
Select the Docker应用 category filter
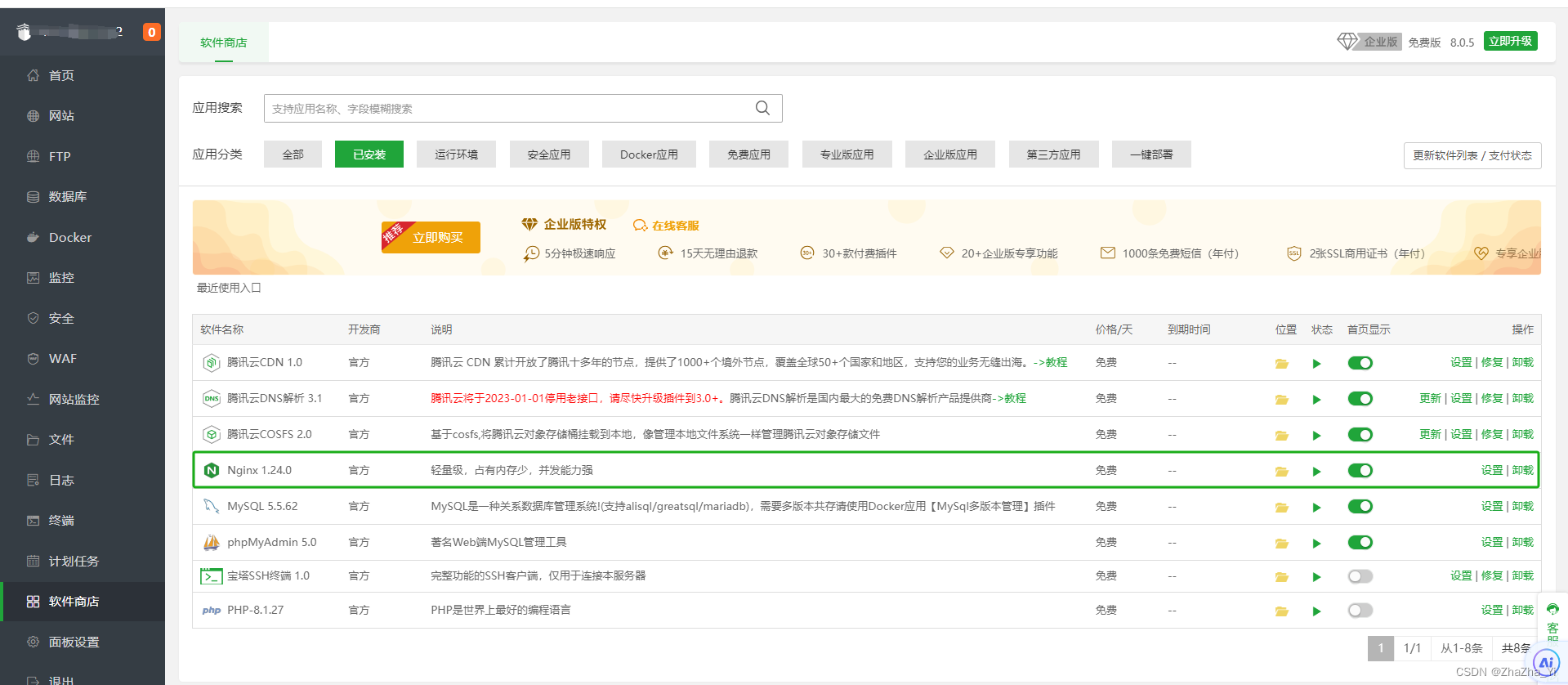pyautogui.click(x=649, y=154)
